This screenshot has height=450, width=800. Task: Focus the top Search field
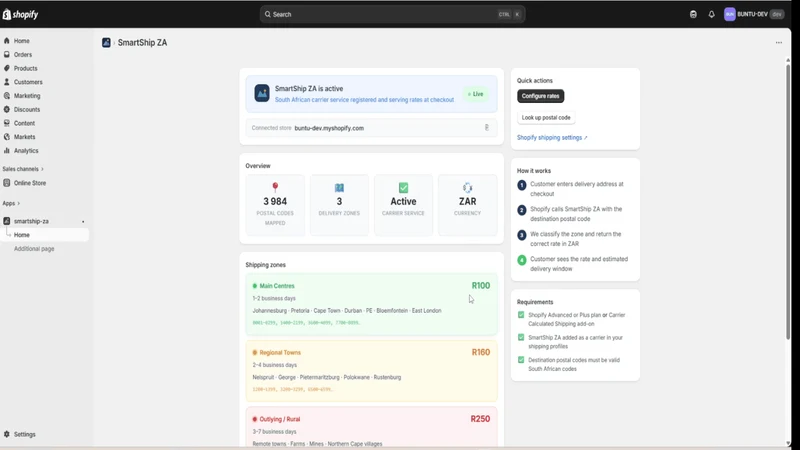[x=392, y=14]
